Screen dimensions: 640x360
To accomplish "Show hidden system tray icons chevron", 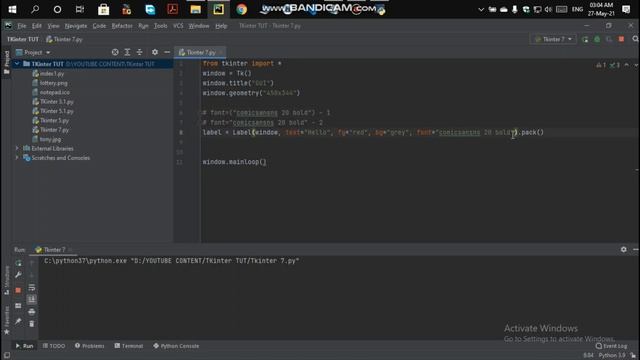I will pos(481,9).
